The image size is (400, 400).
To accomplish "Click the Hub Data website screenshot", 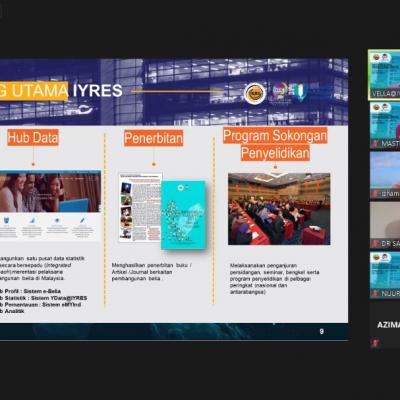I will 50,206.
